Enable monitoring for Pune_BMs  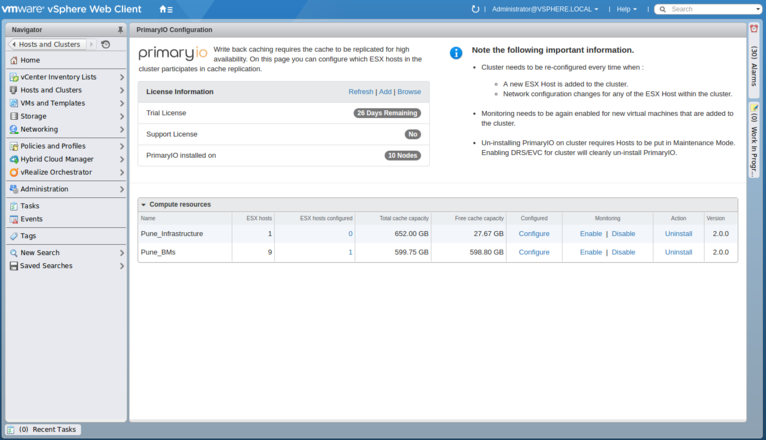[x=591, y=252]
